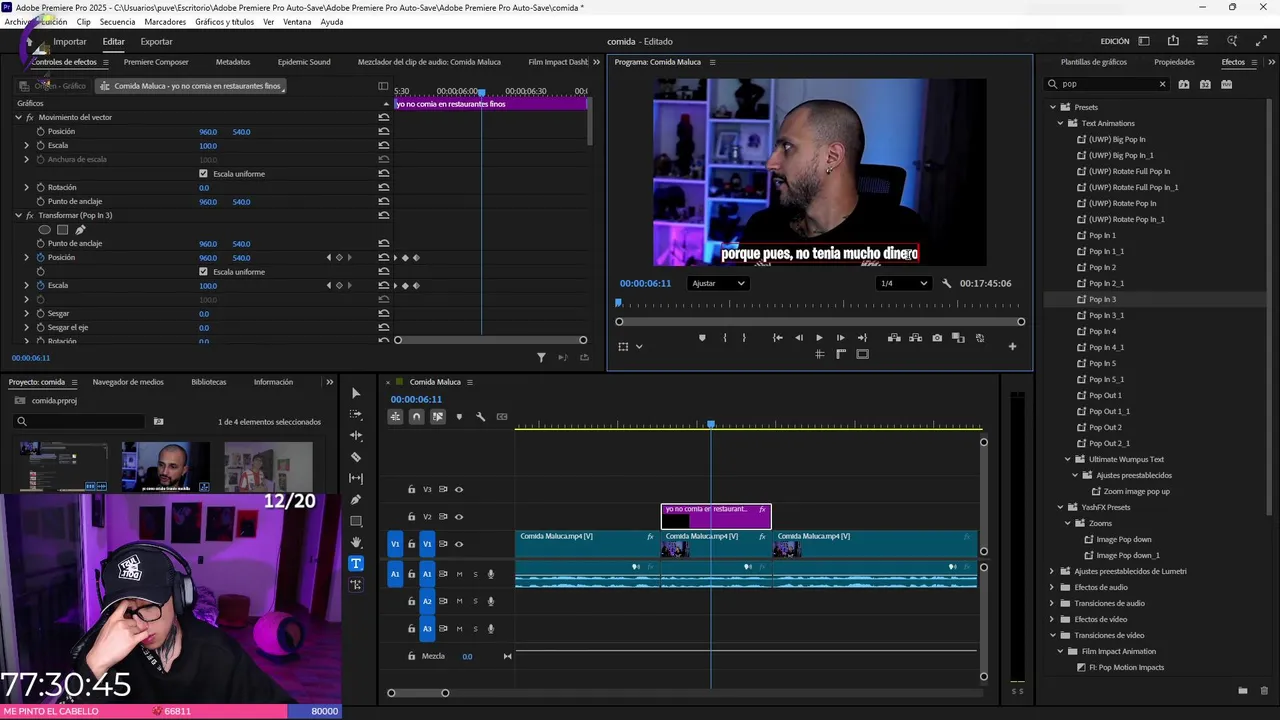Expand the Segar parameter
This screenshot has height=720, width=1280.
(27, 313)
